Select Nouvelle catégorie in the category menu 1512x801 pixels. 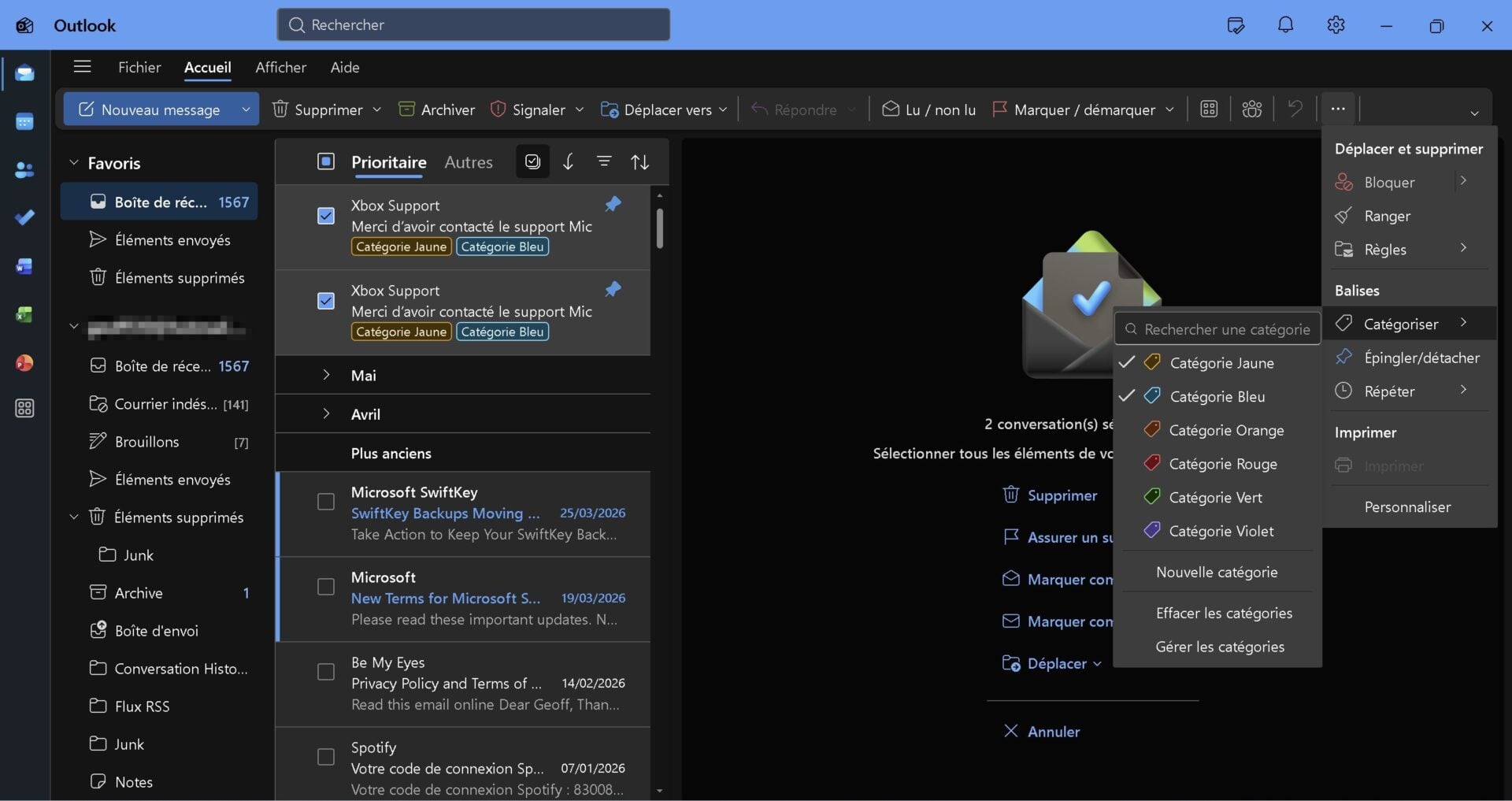(x=1217, y=572)
